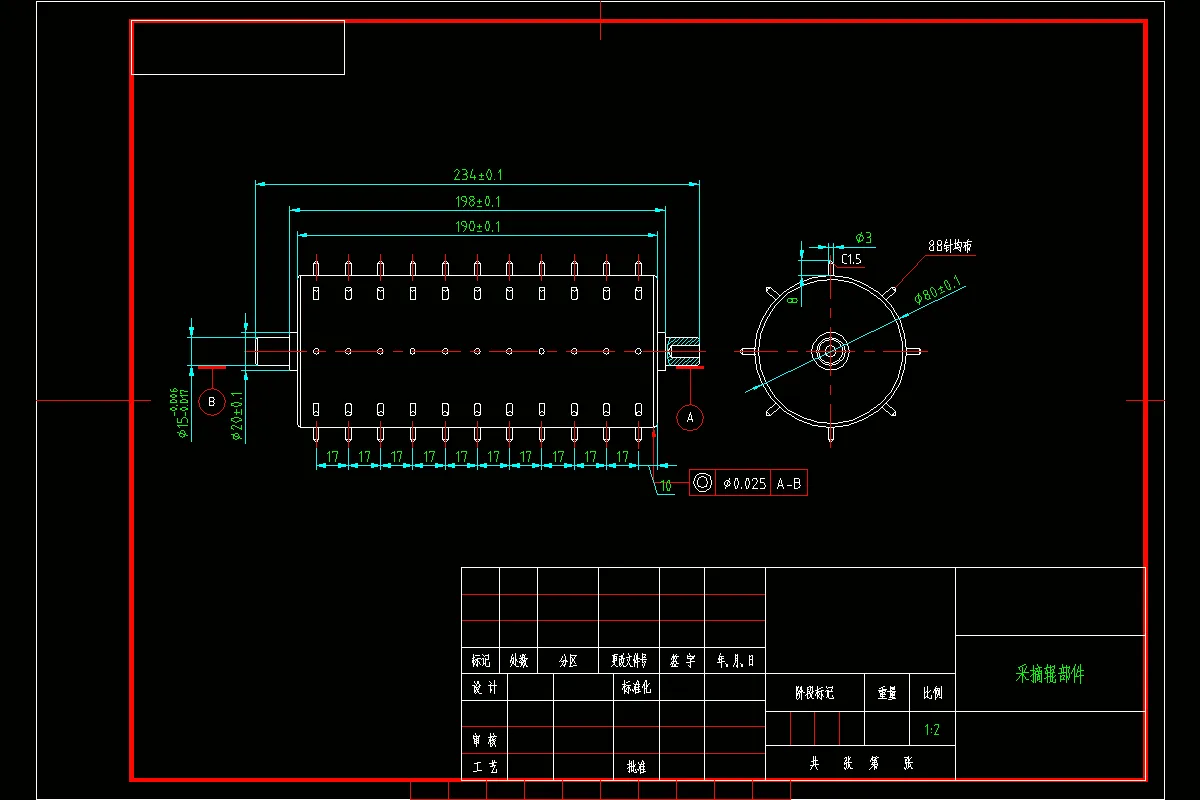Select the 比例 title block cell

(932, 692)
